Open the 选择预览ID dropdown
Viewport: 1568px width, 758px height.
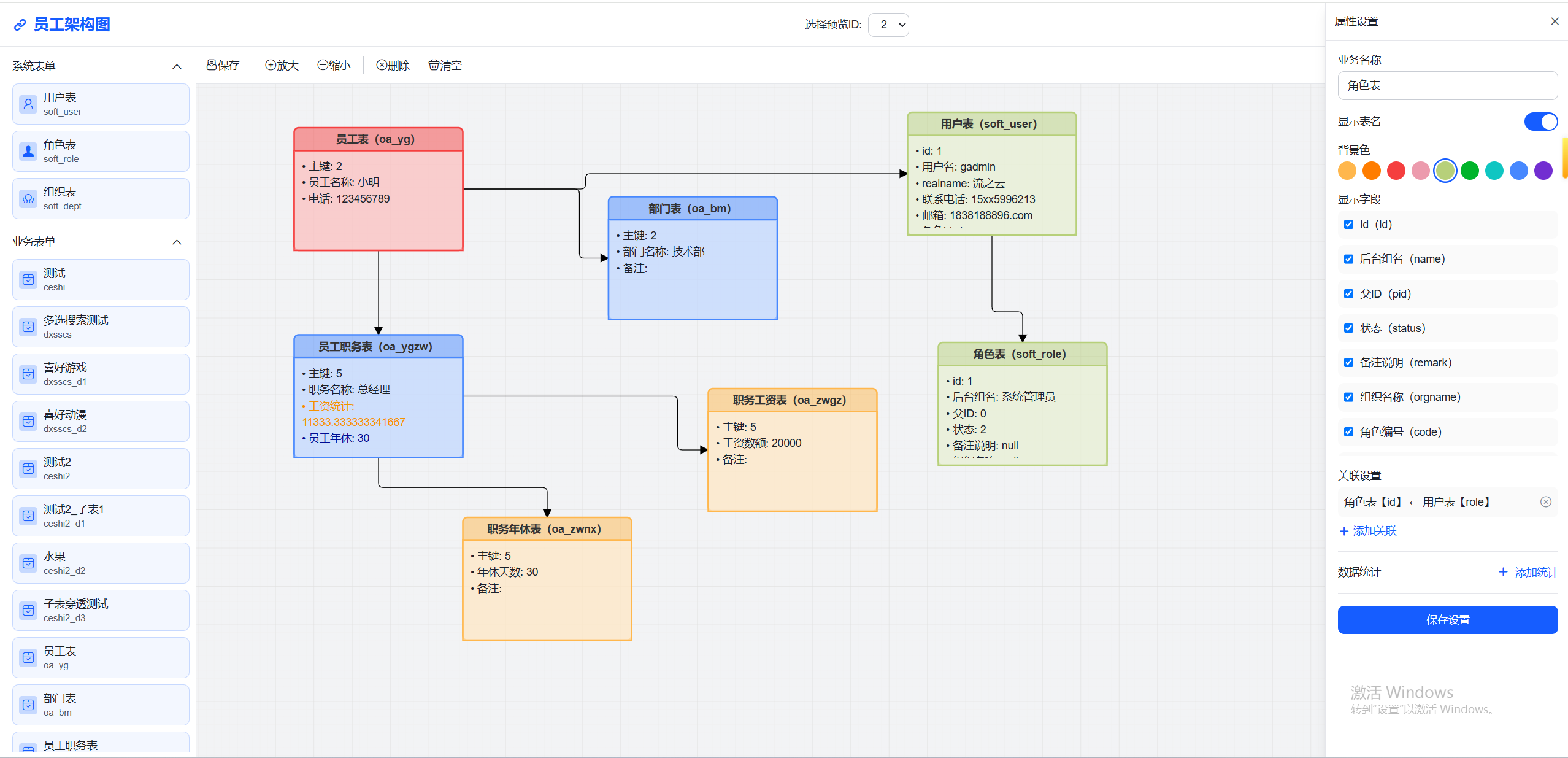(x=888, y=25)
